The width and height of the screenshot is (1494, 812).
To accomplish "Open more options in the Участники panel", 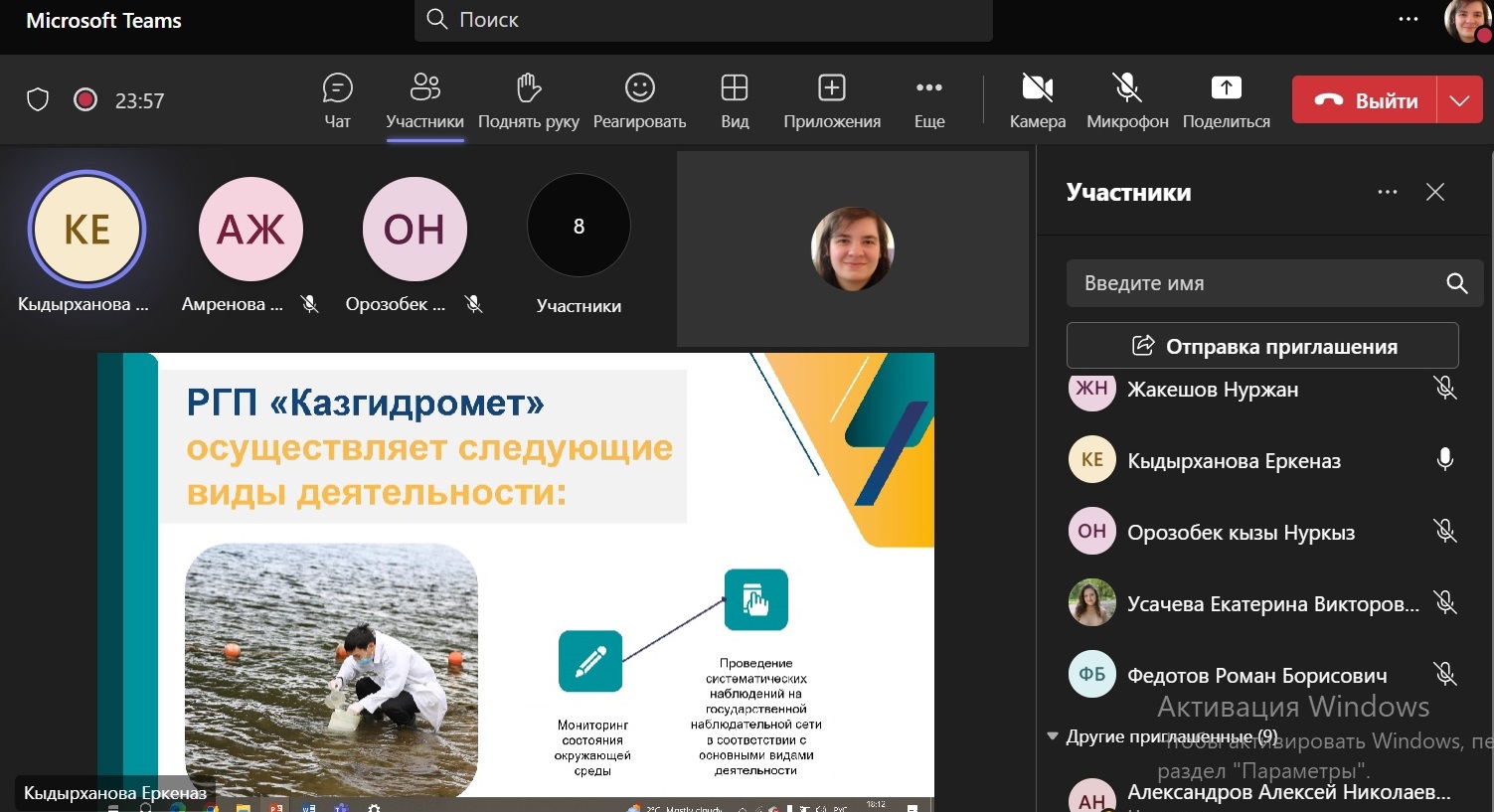I will [1388, 192].
